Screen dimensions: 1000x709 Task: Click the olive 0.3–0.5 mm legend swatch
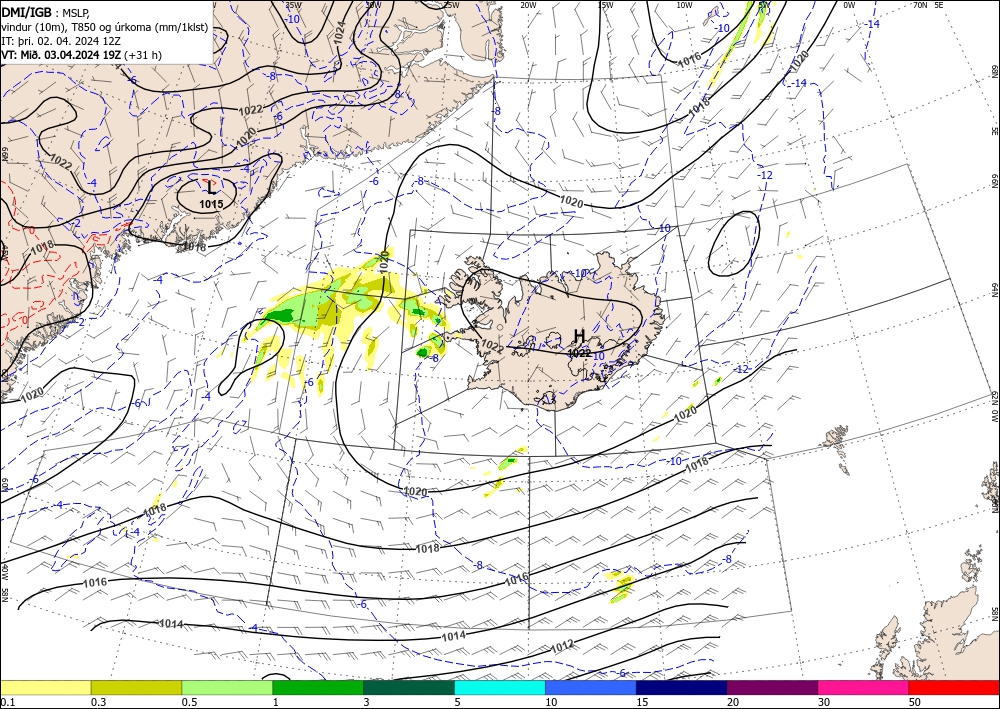(136, 687)
